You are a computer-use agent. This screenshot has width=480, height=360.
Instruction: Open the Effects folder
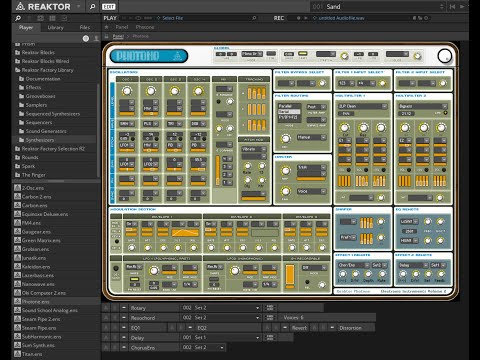[33, 87]
